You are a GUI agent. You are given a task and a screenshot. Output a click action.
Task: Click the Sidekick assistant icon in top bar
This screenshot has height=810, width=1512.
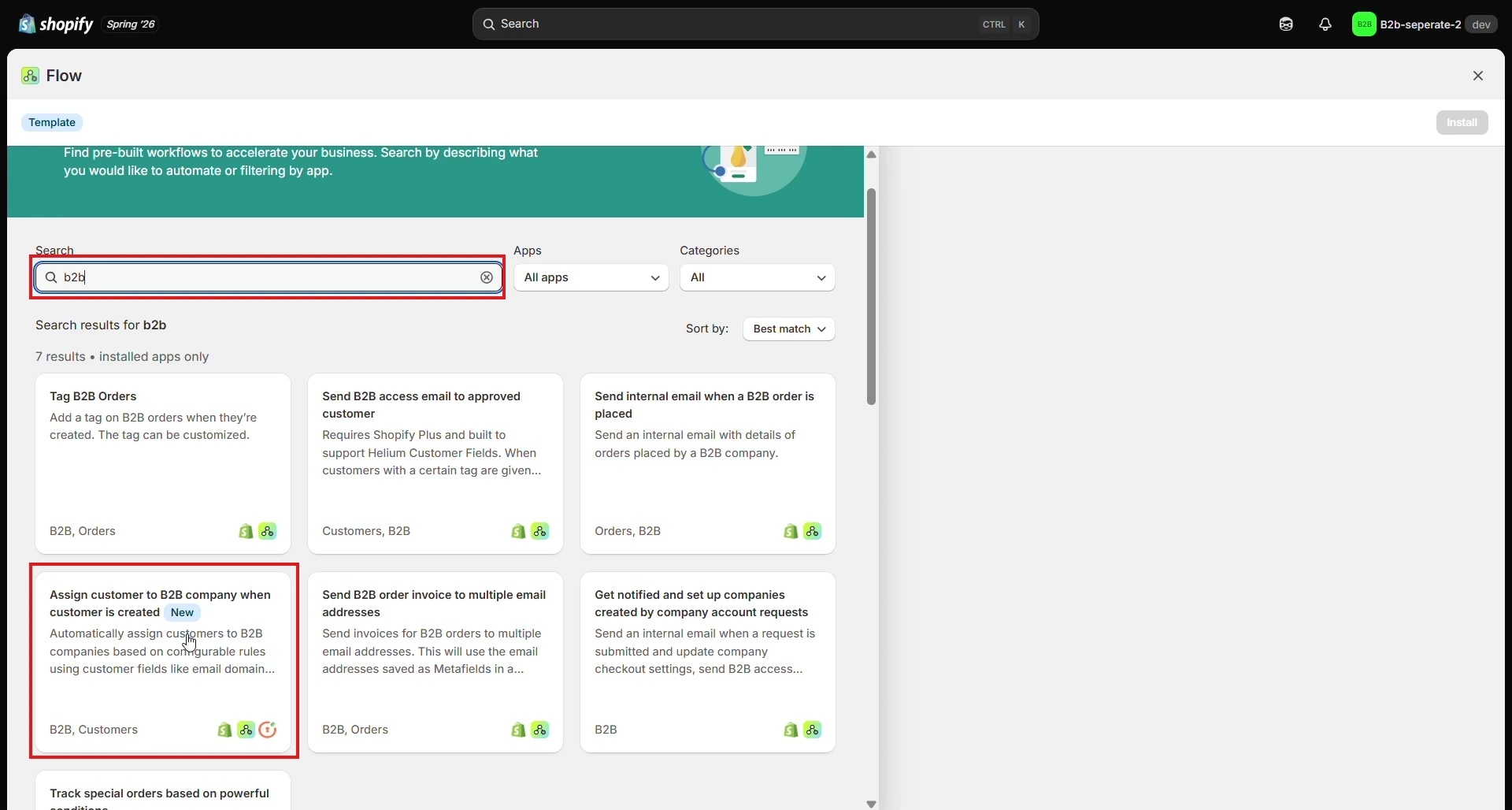click(x=1286, y=24)
